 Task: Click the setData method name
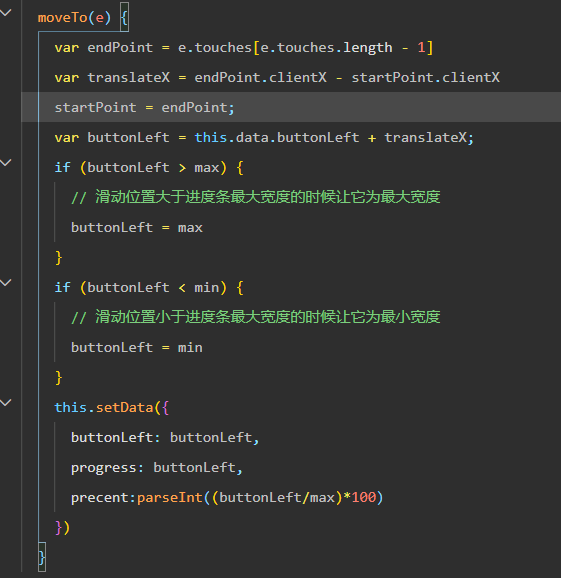click(x=125, y=407)
